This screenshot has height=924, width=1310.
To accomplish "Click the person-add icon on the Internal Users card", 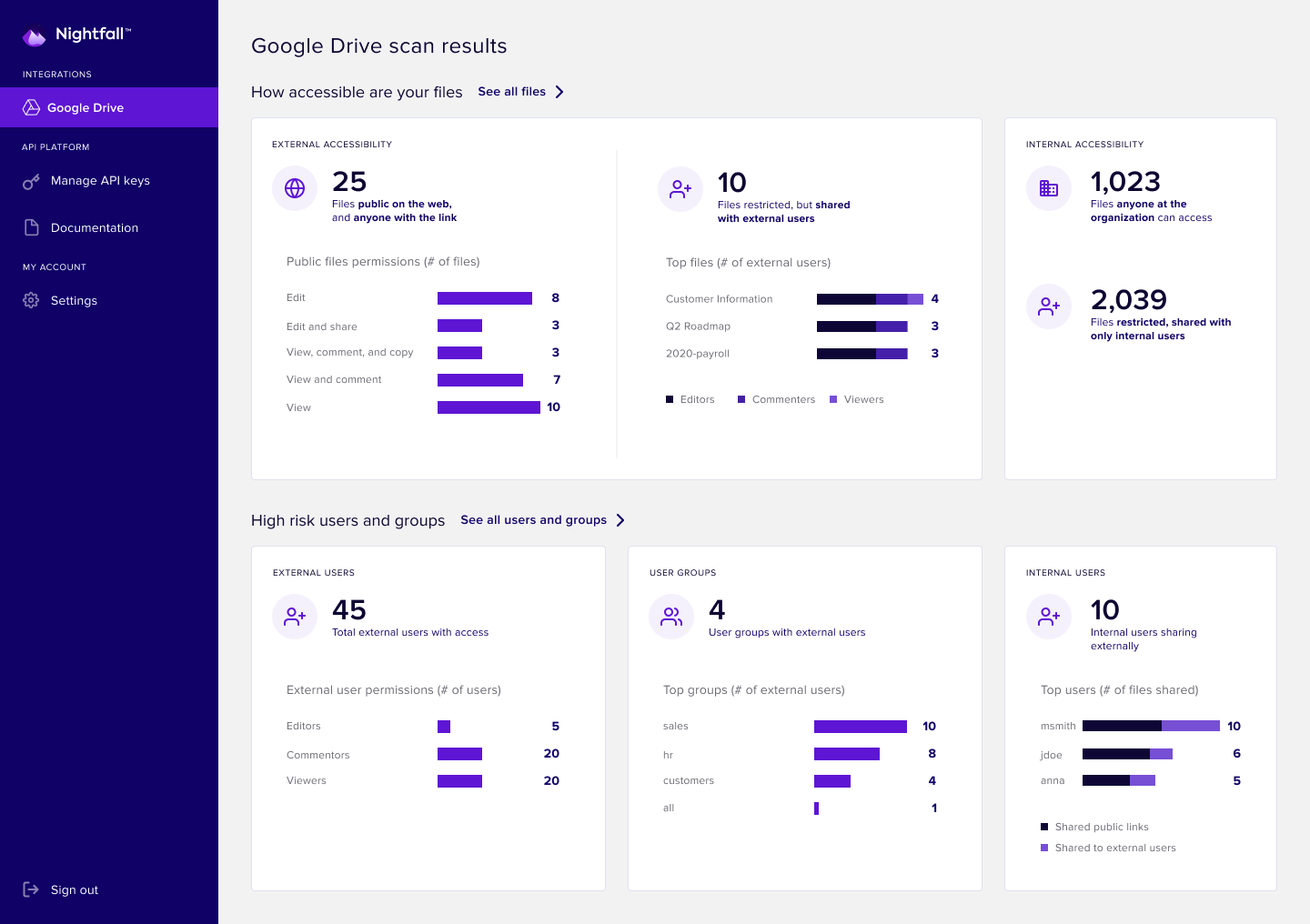I will (x=1048, y=616).
